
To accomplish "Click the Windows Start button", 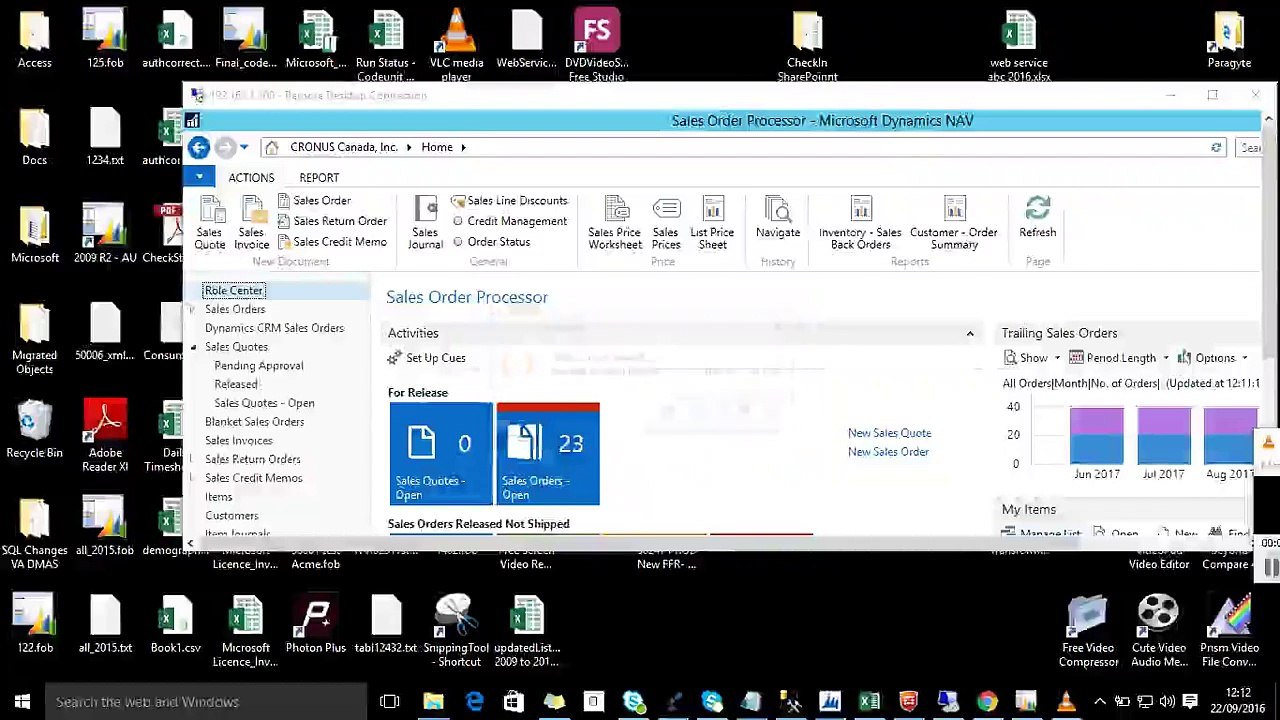I will [x=22, y=702].
